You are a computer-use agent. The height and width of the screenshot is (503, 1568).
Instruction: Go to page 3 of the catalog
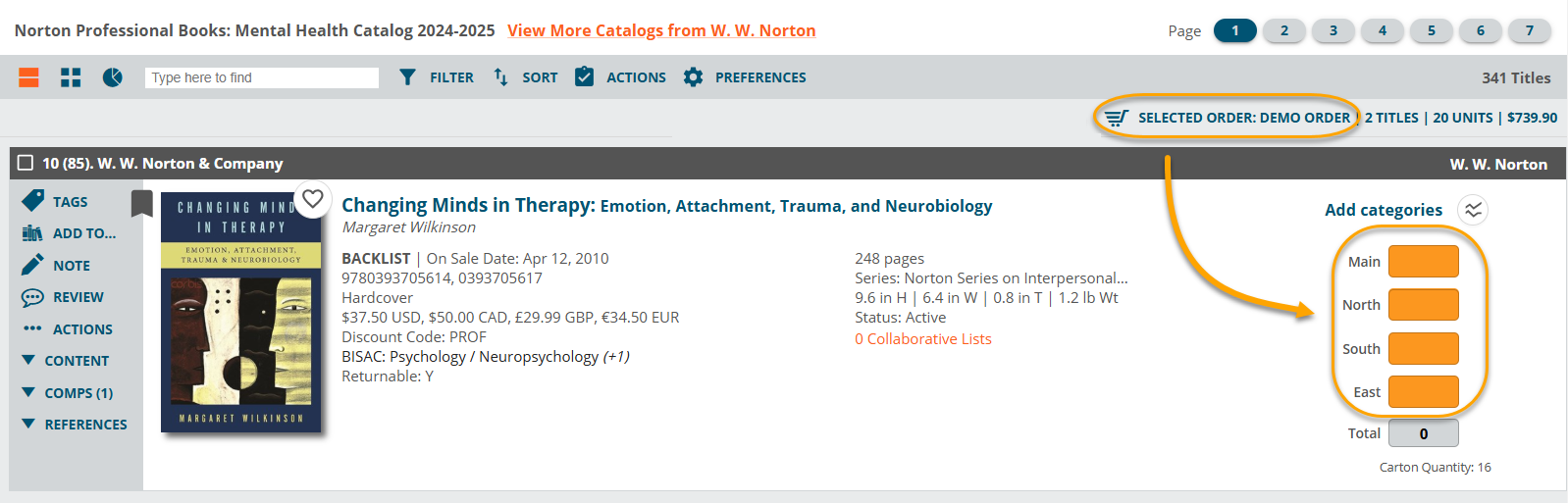coord(1333,30)
